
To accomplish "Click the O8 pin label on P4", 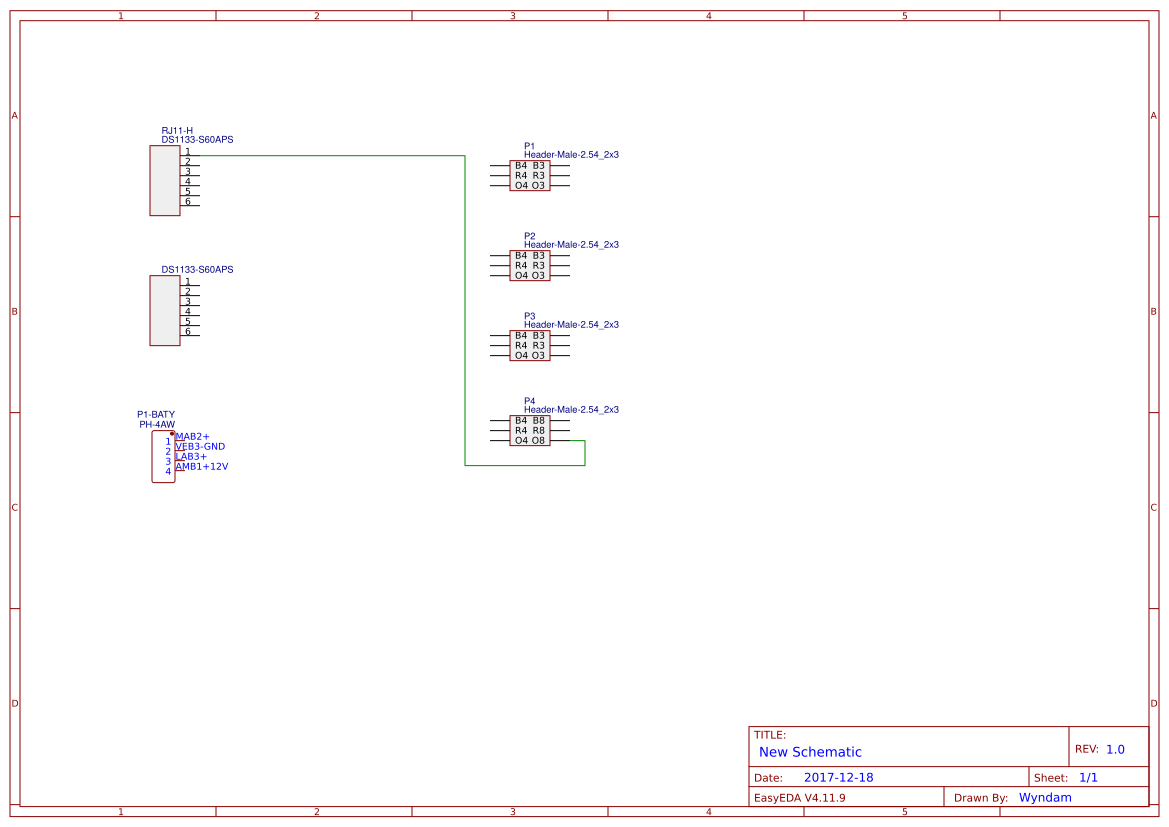I will (x=538, y=437).
